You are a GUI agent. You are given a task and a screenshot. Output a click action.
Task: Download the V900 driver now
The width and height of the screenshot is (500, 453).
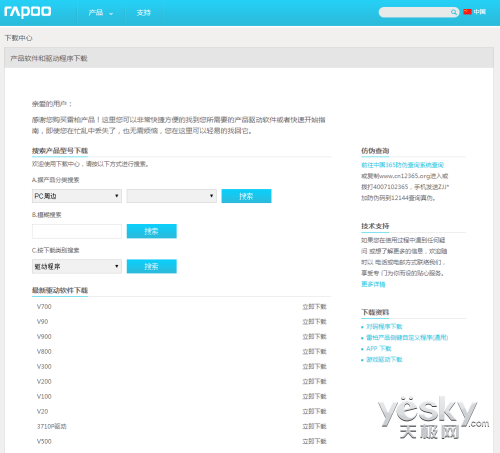314,337
